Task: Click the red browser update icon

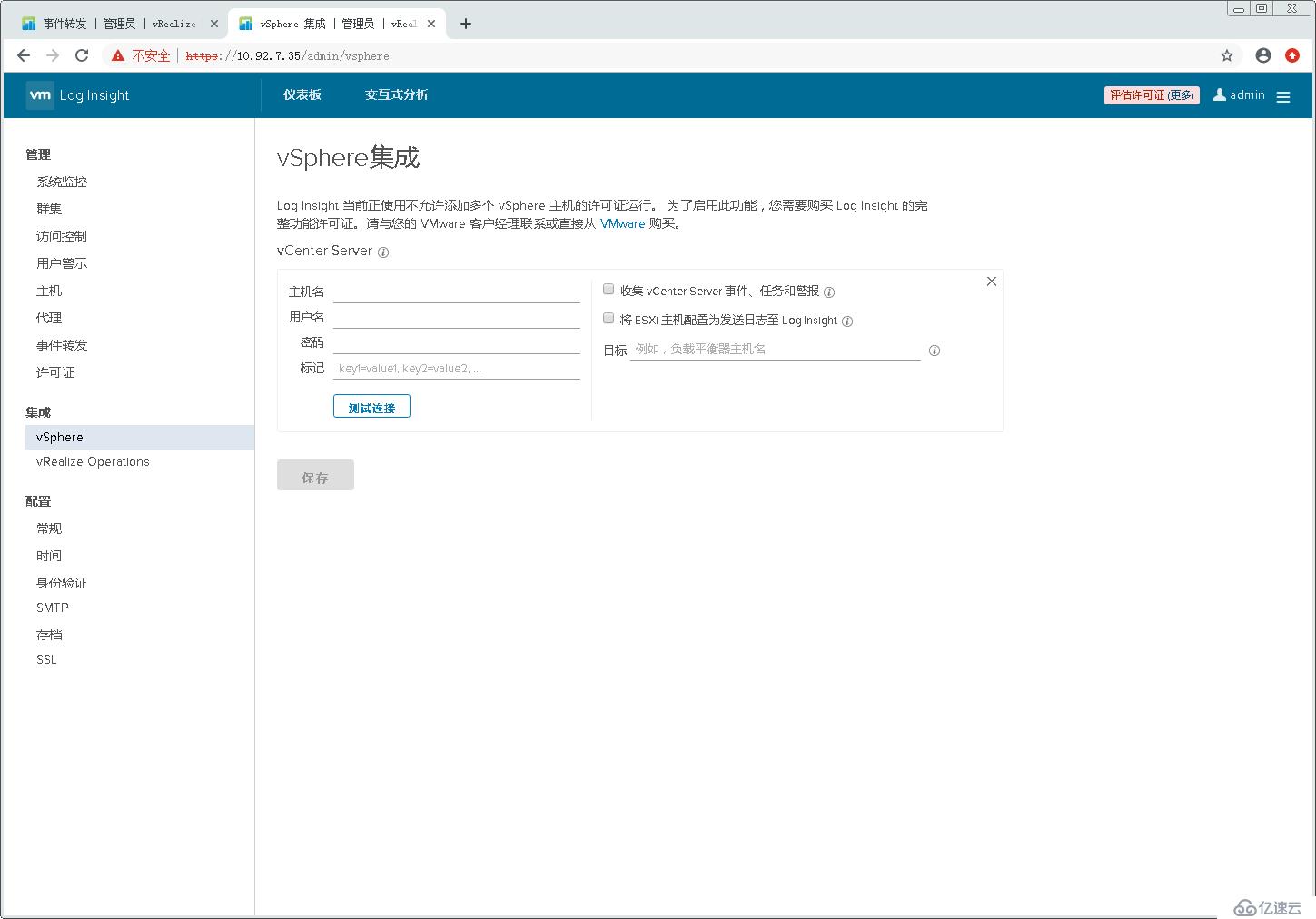Action: pos(1292,55)
